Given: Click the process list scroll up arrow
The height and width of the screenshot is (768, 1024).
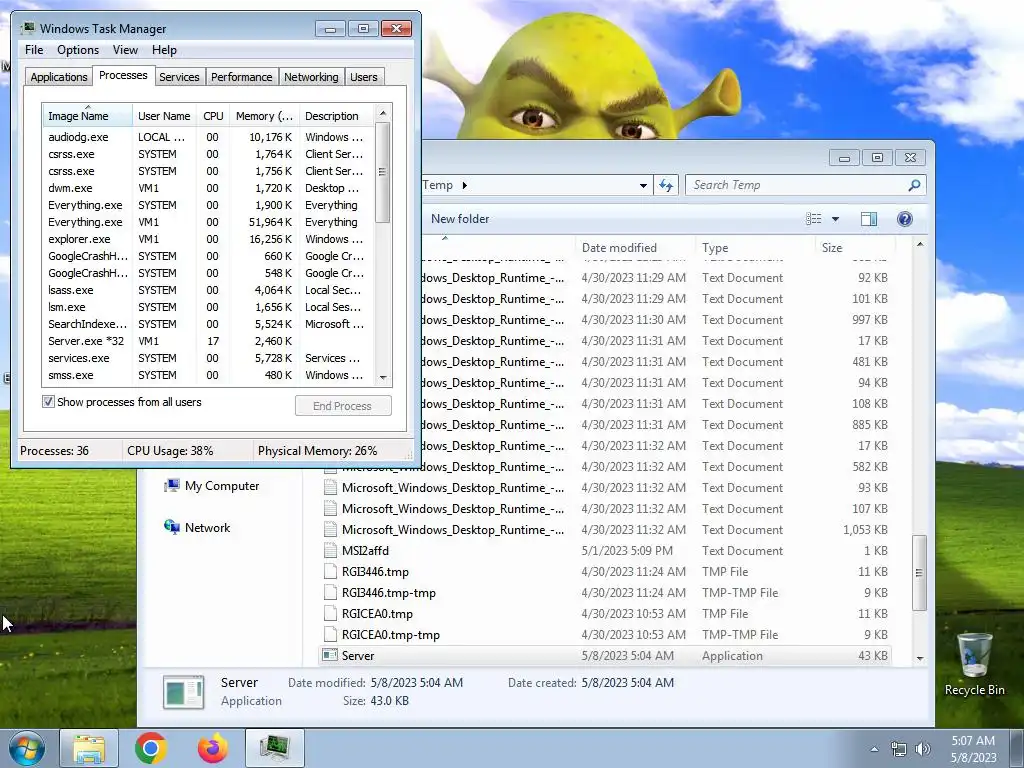Looking at the screenshot, I should tap(383, 113).
